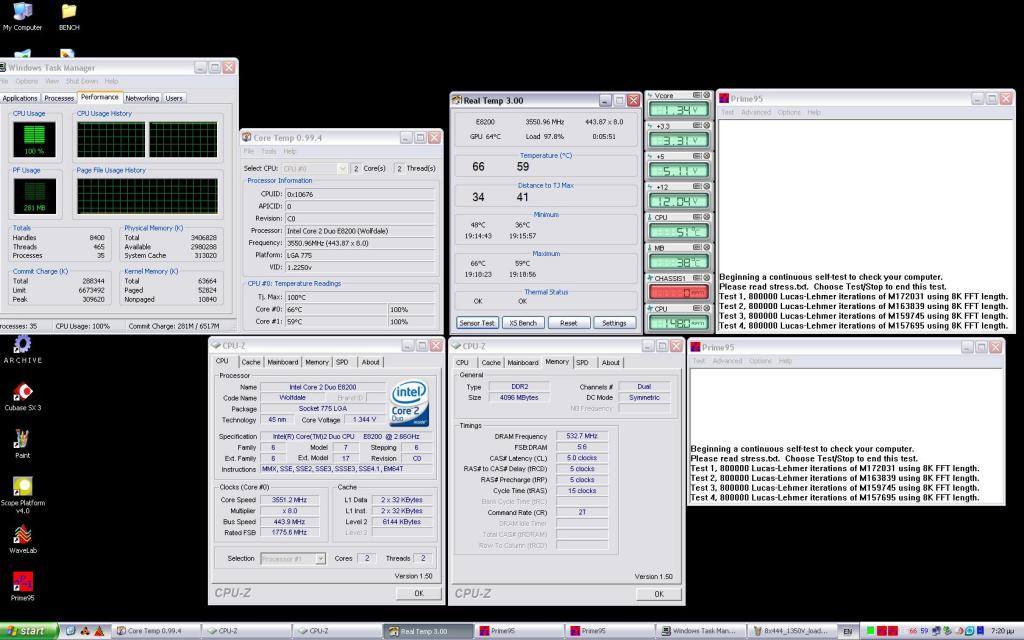The height and width of the screenshot is (640, 1024).
Task: Open the Options menu in the lower Prime95 window
Action: click(x=760, y=360)
